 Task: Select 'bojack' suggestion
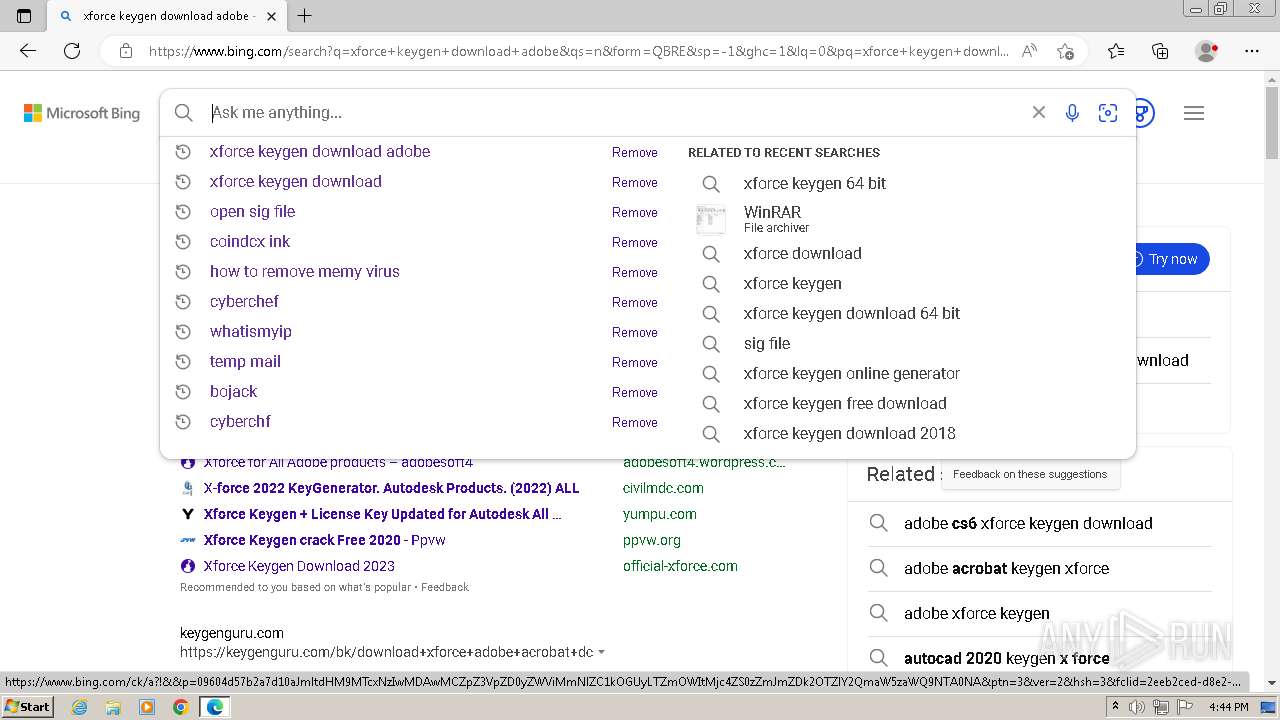pyautogui.click(x=234, y=392)
